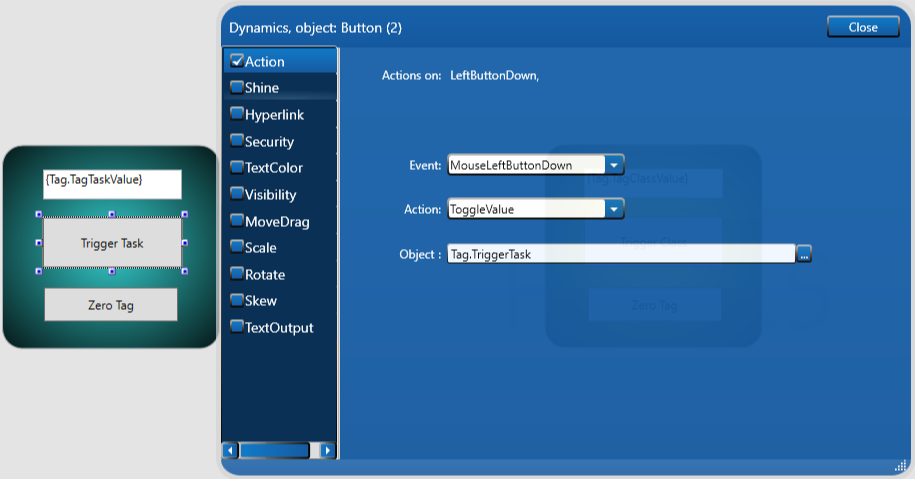Screen dimensions: 915x479
Task: Toggle the Skew checkbox
Action: (x=237, y=300)
